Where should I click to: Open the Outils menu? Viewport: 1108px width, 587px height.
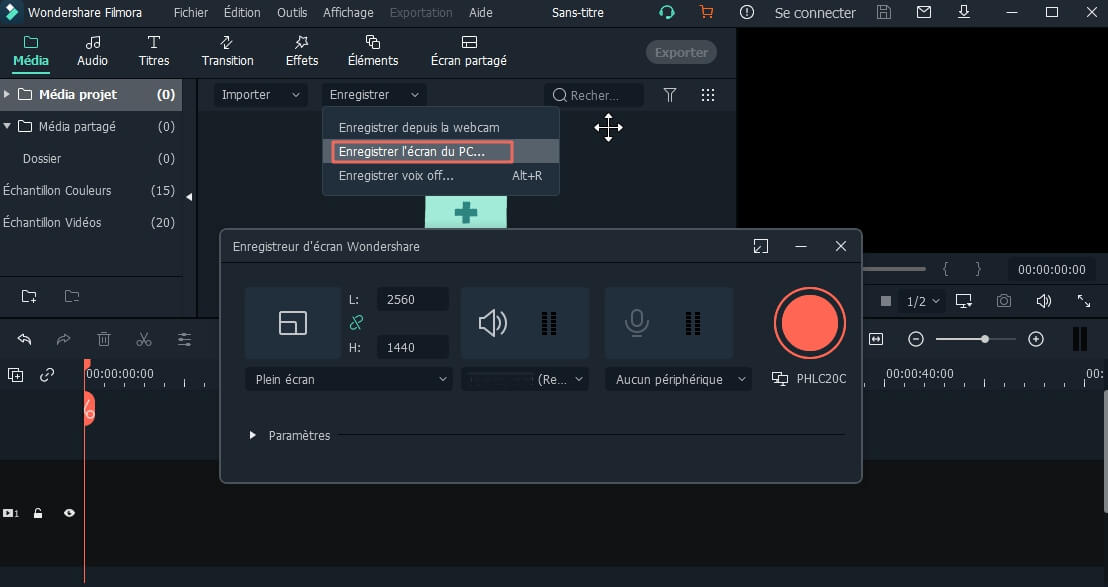pyautogui.click(x=292, y=12)
